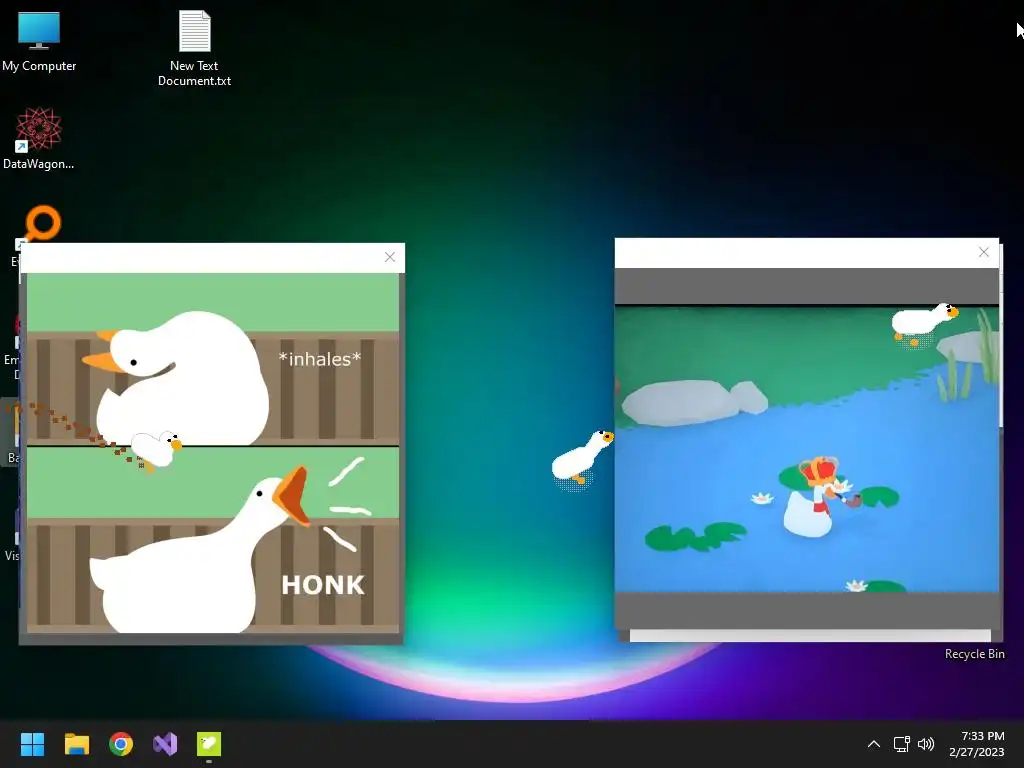Click the HONK goose meme image

click(213, 453)
